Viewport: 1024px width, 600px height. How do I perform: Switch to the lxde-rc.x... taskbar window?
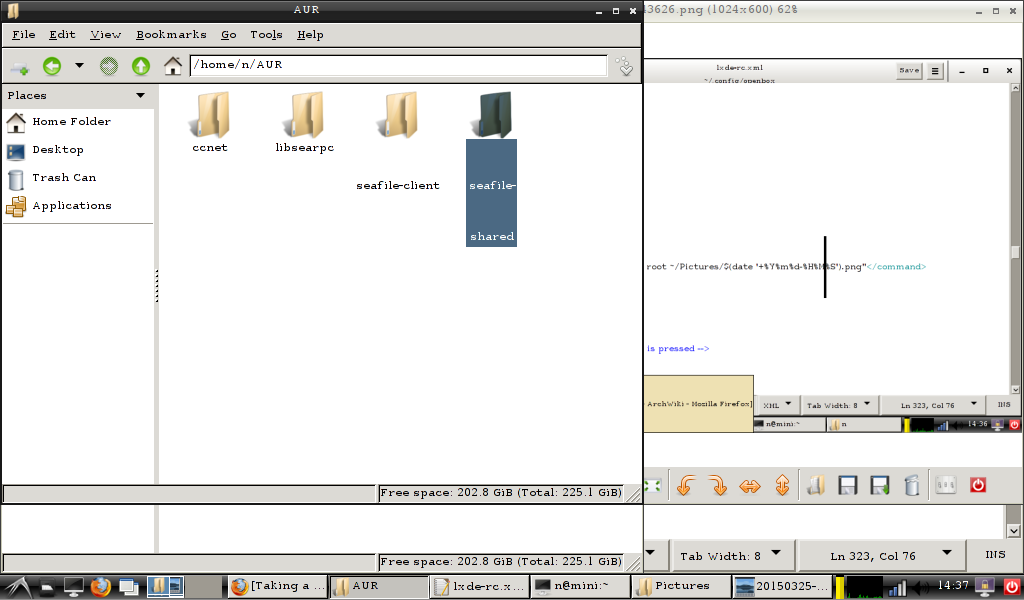point(479,587)
